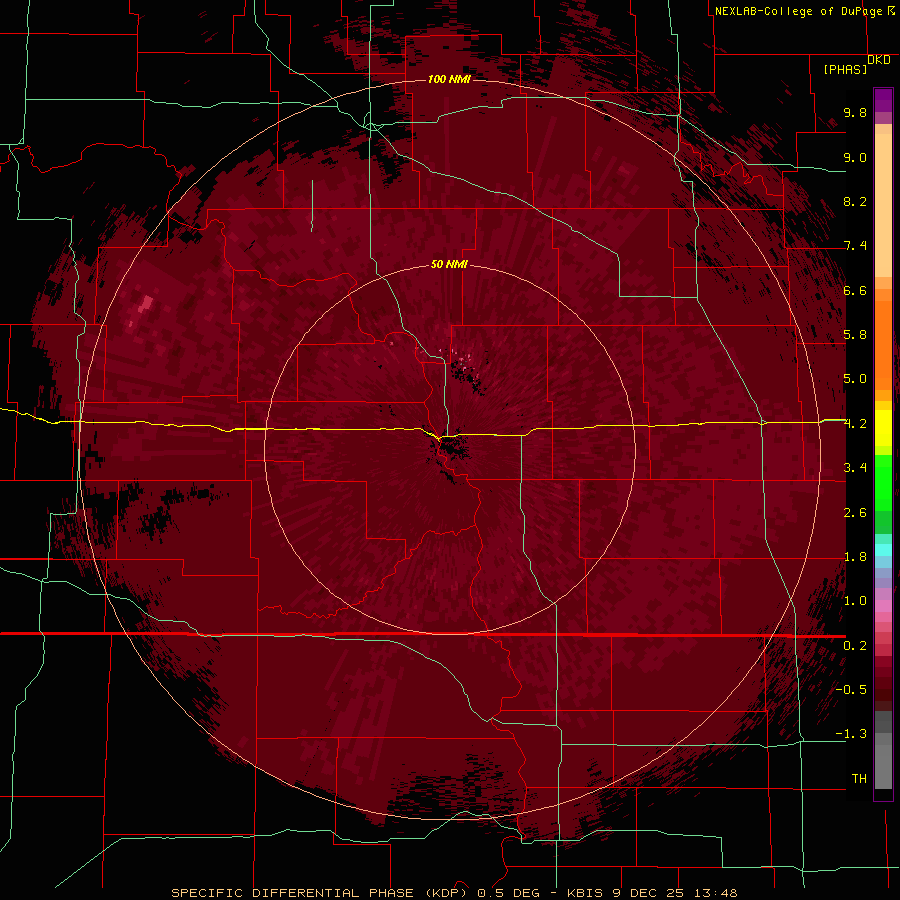The width and height of the screenshot is (900, 900).
Task: Select the bright green band of the color scale
Action: click(883, 482)
